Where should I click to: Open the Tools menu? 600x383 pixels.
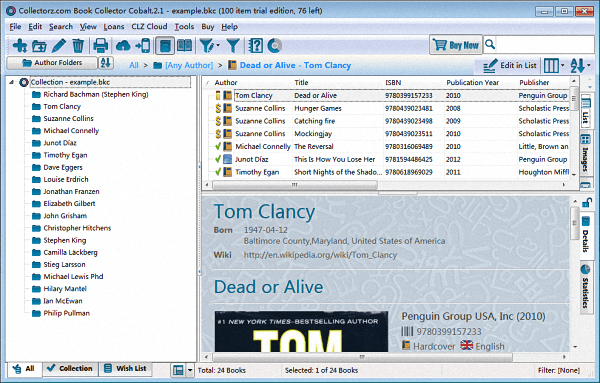pos(184,26)
